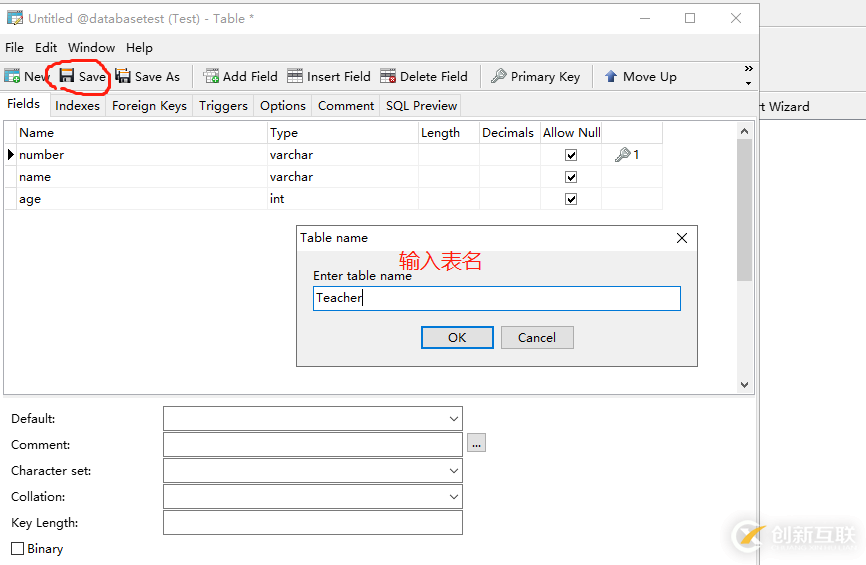The image size is (866, 565).
Task: Click Cancel in Table name dialog
Action: point(537,337)
